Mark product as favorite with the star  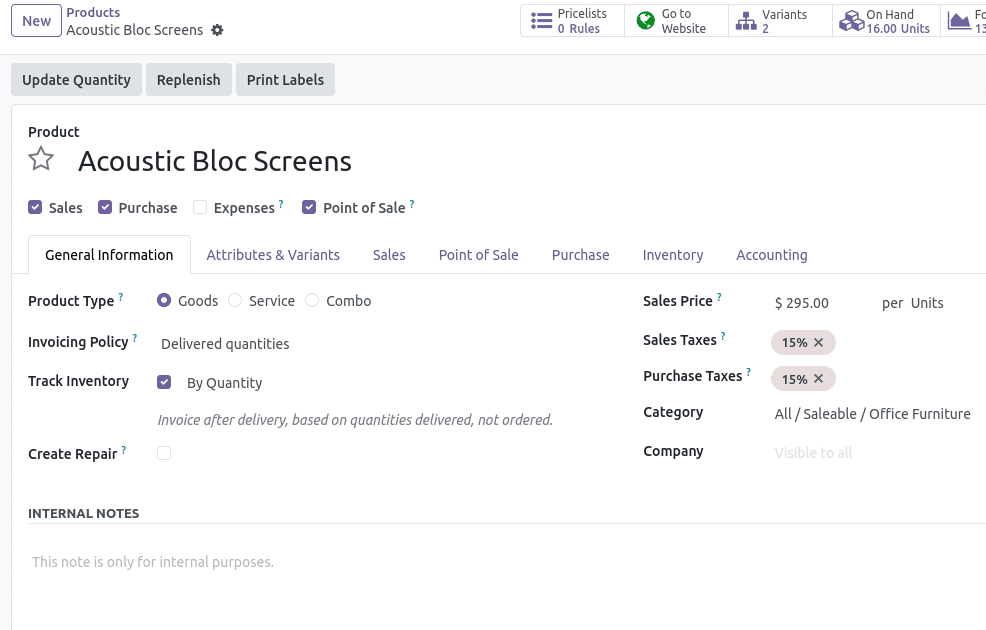pos(41,159)
